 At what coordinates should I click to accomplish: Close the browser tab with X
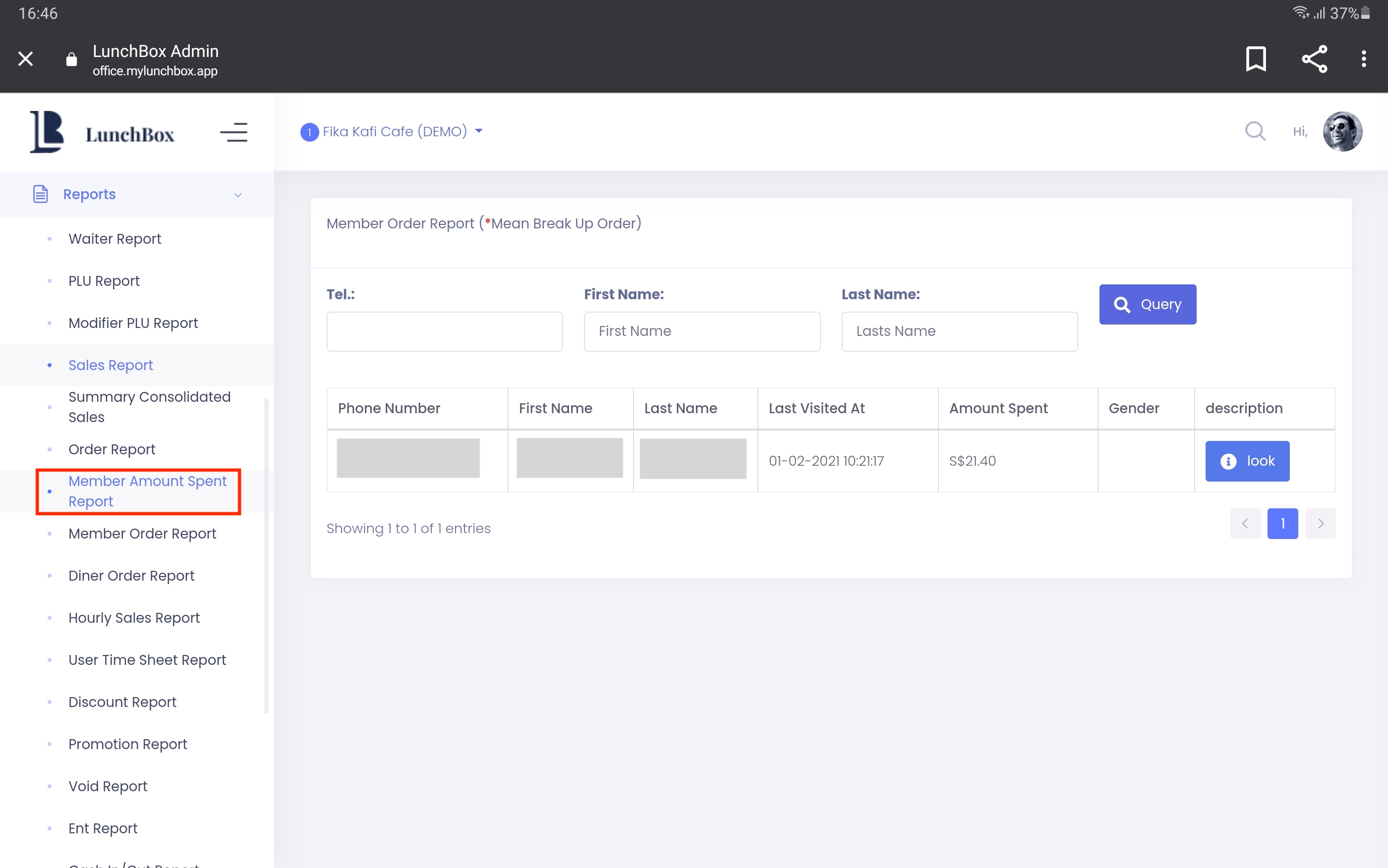pos(25,59)
